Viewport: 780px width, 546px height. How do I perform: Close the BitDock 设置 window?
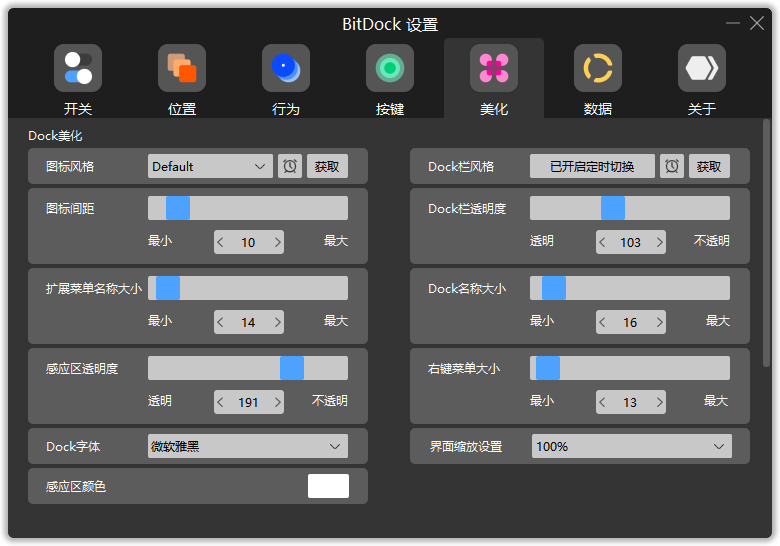coord(757,23)
